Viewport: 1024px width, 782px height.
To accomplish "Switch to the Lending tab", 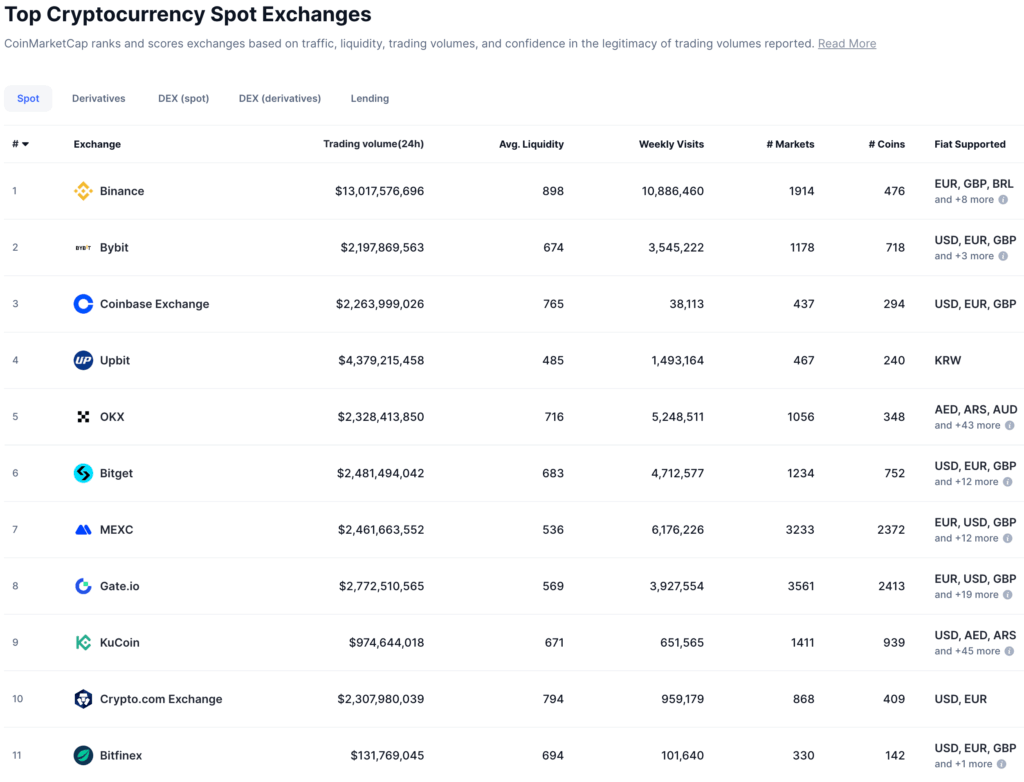I will click(369, 98).
